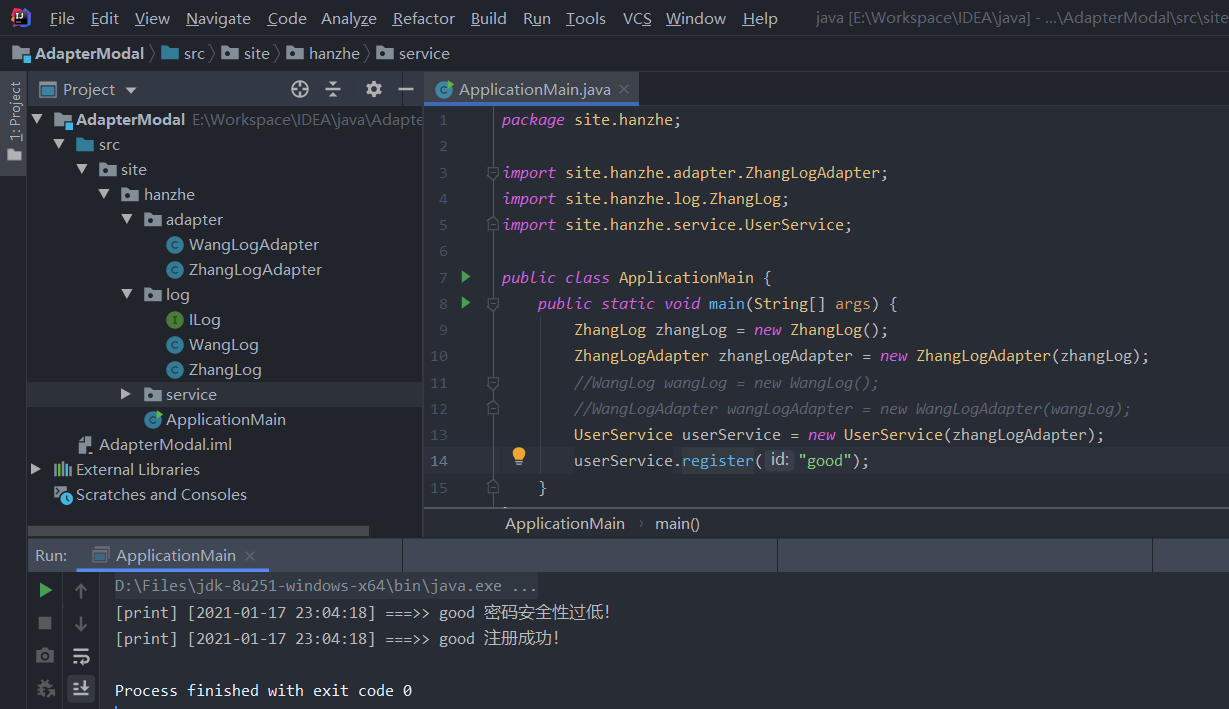Open the Refactor menu

coord(424,18)
